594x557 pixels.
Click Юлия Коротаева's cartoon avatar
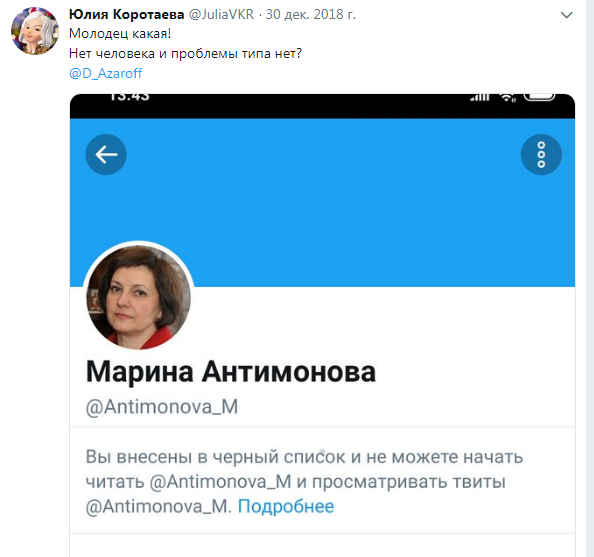point(35,31)
